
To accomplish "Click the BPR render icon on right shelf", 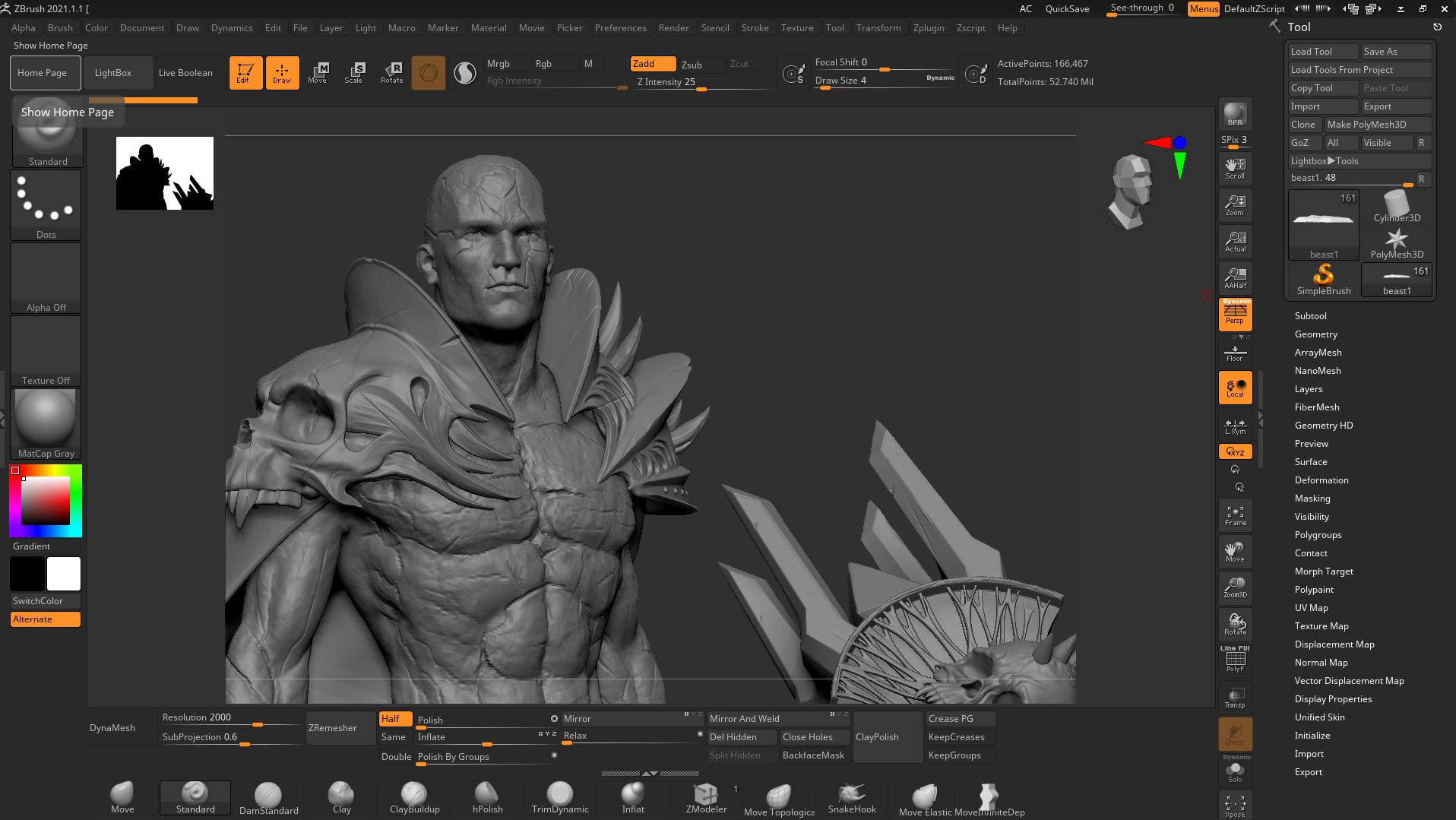I will coord(1234,116).
